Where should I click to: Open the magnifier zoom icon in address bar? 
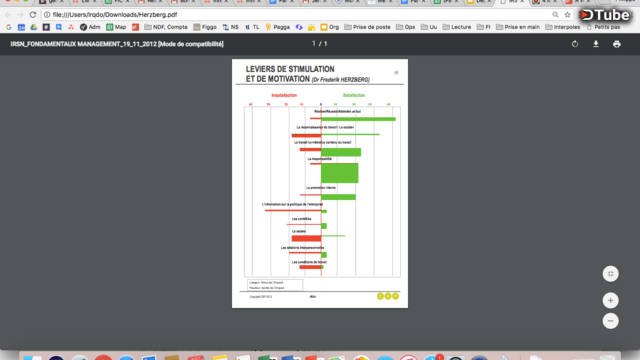coord(555,15)
